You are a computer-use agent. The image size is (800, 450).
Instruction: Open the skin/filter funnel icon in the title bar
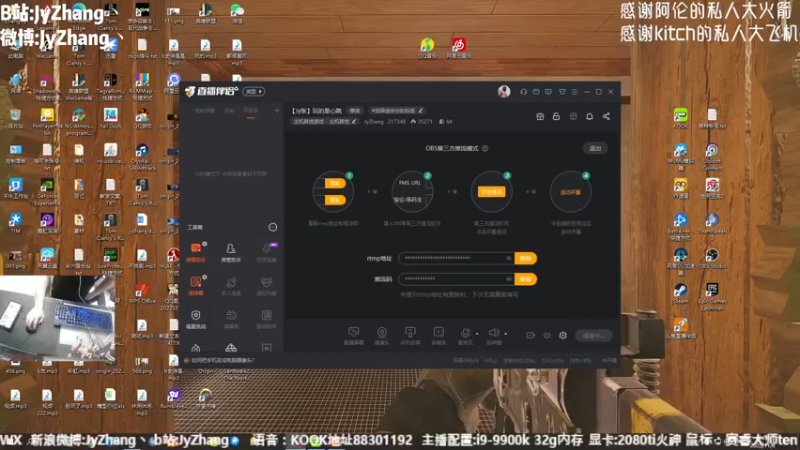pos(562,92)
